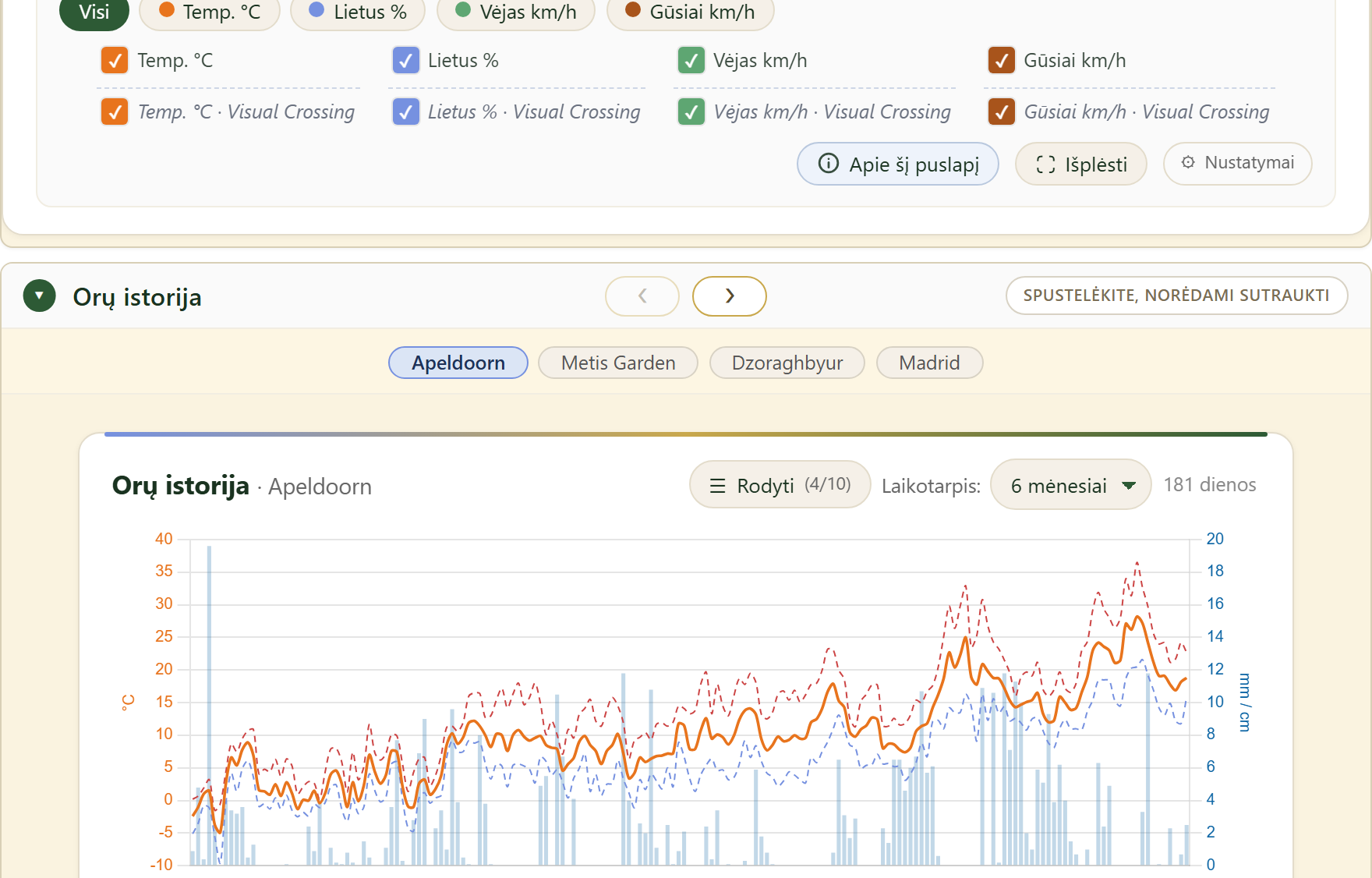Open Nustatymai settings
1372x878 pixels.
[1238, 164]
